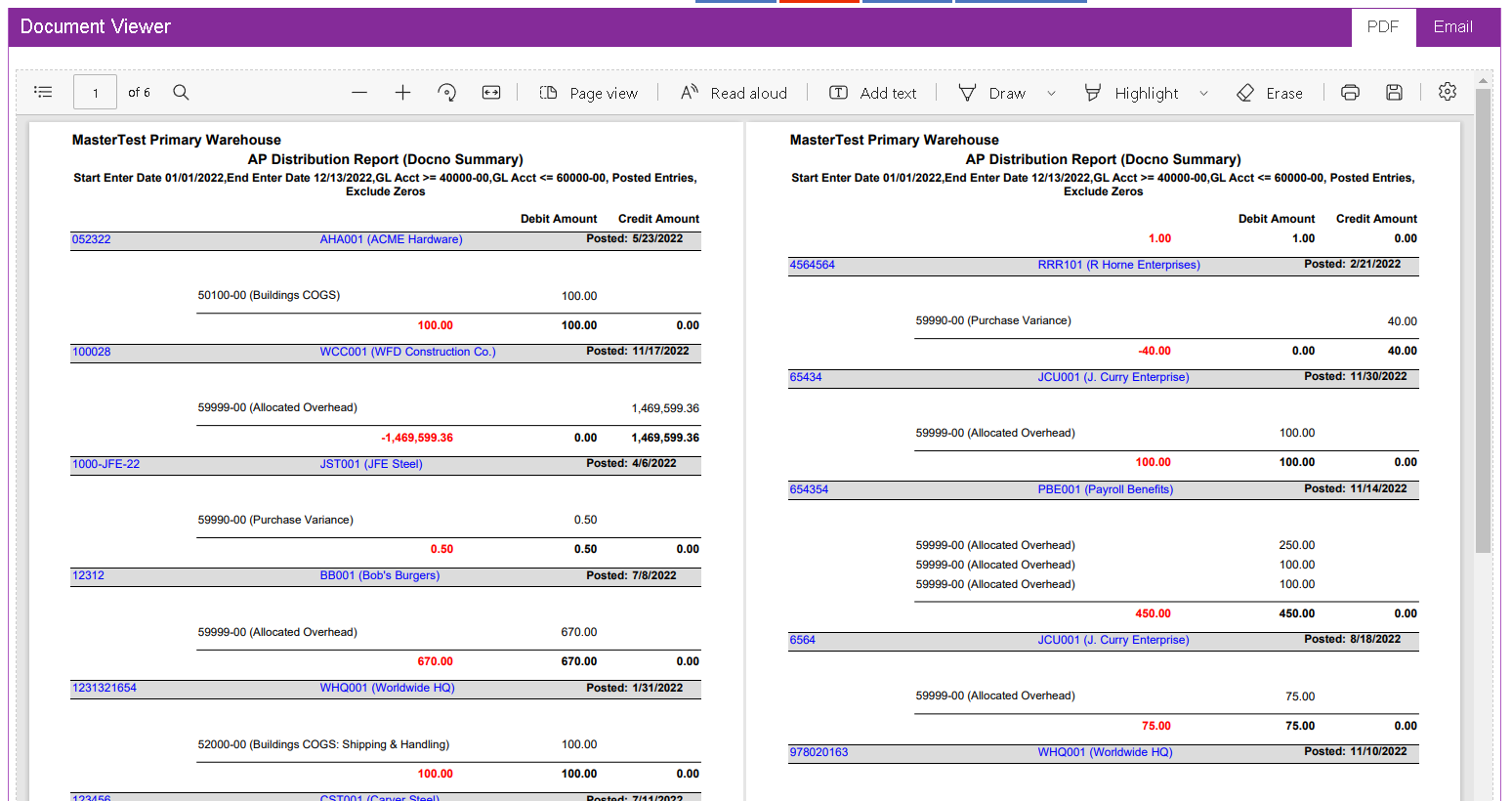Open document number 052322 link
1512x801 pixels.
point(91,239)
